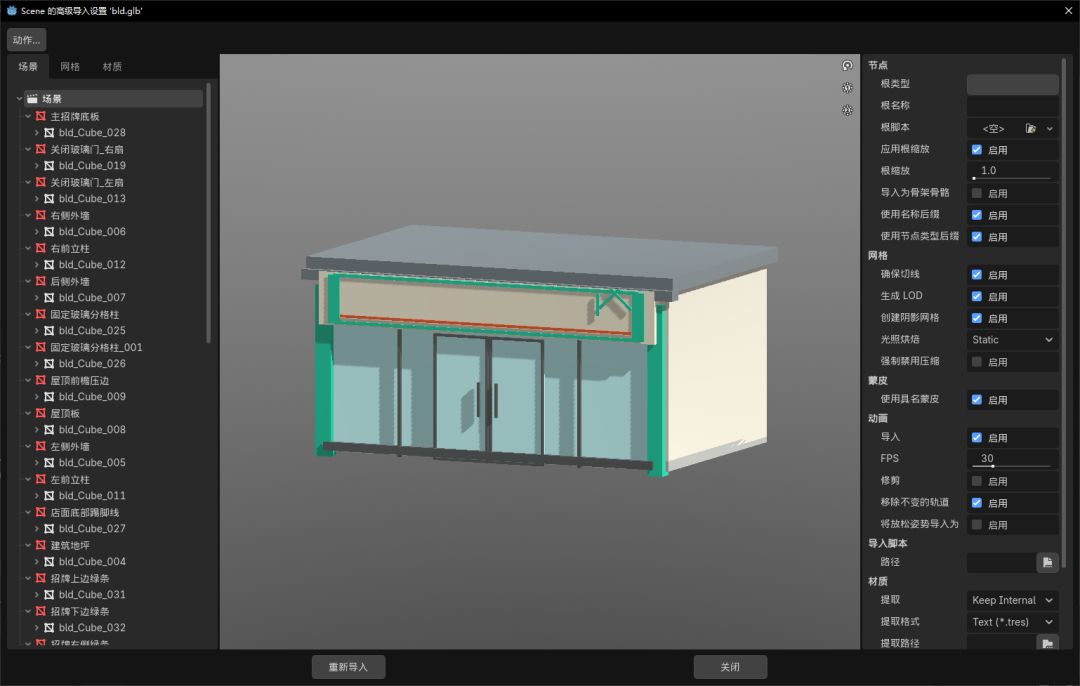Uncheck the 生成 LOD checkbox
The width and height of the screenshot is (1080, 686).
(977, 296)
